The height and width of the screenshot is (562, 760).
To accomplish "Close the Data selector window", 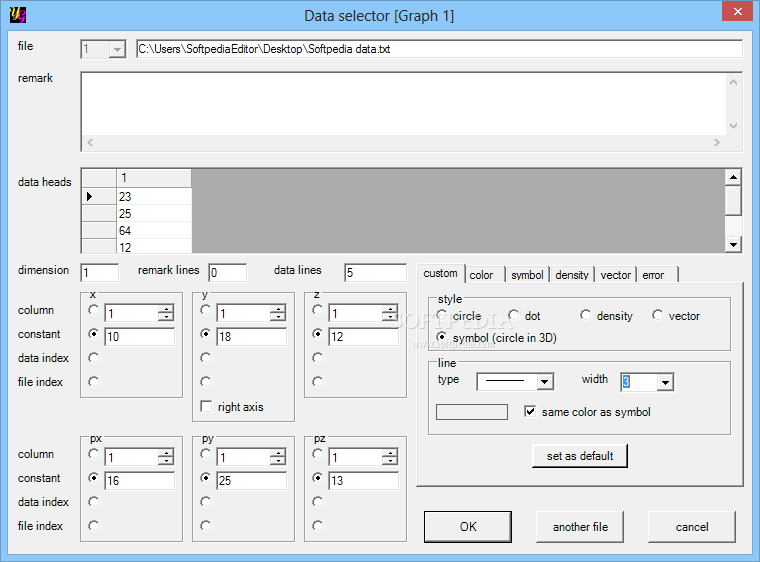I will (737, 12).
